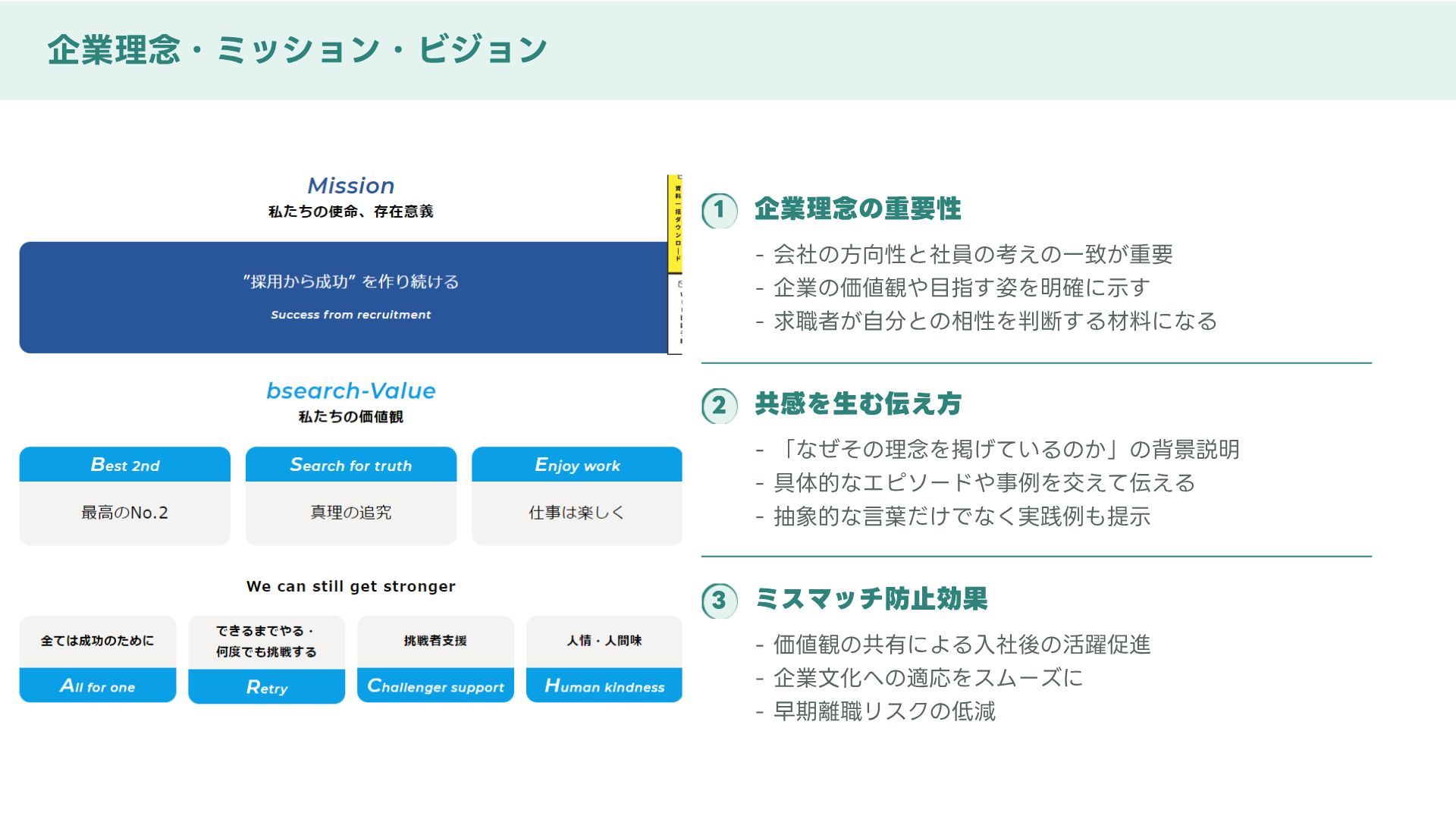Select the Enjoy work card header
1456x819 pixels.
click(577, 465)
